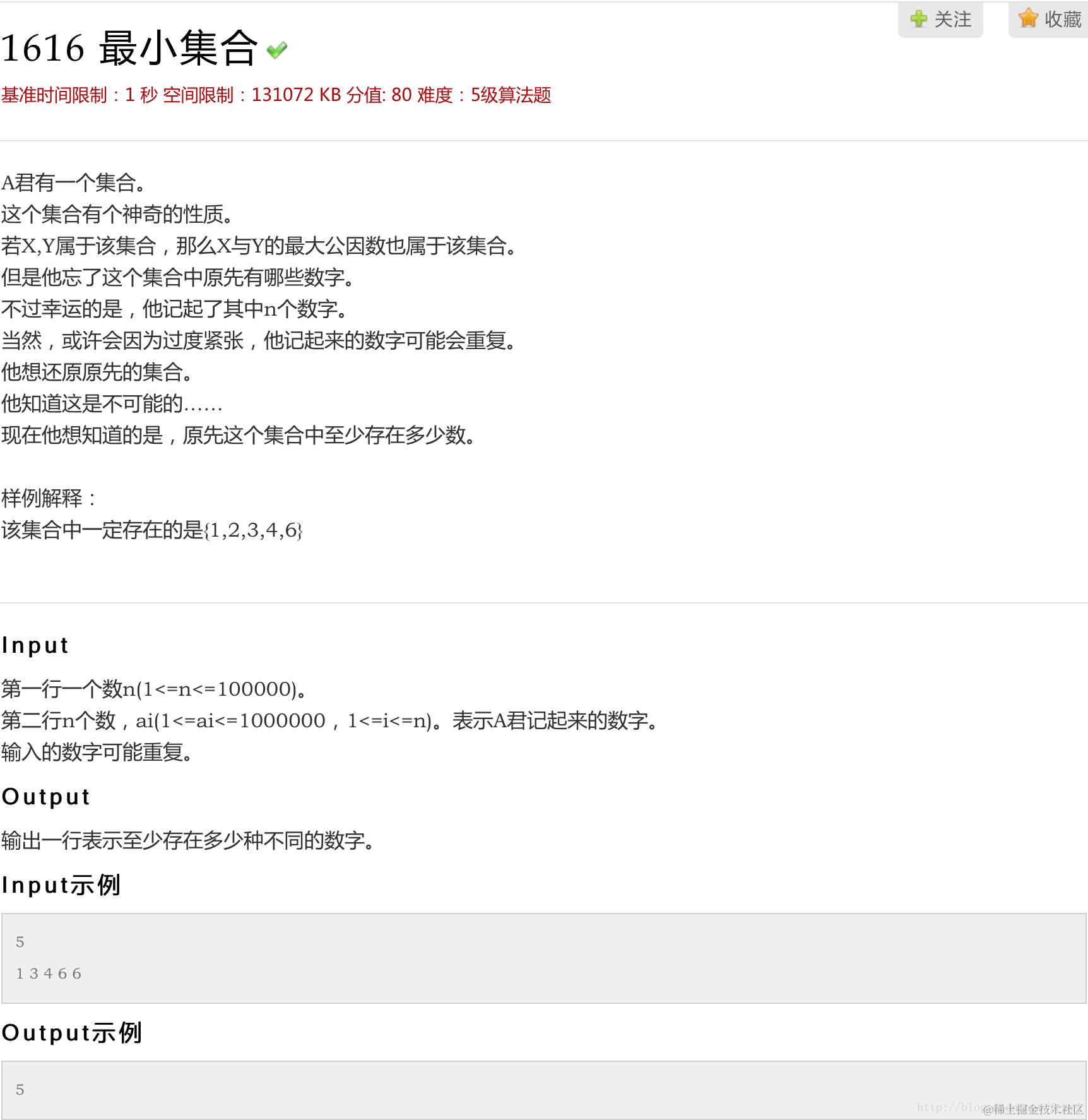Click the line 不过幸运的是，他记起了其中n个数字。
Image resolution: width=1088 pixels, height=1120 pixels.
point(174,309)
